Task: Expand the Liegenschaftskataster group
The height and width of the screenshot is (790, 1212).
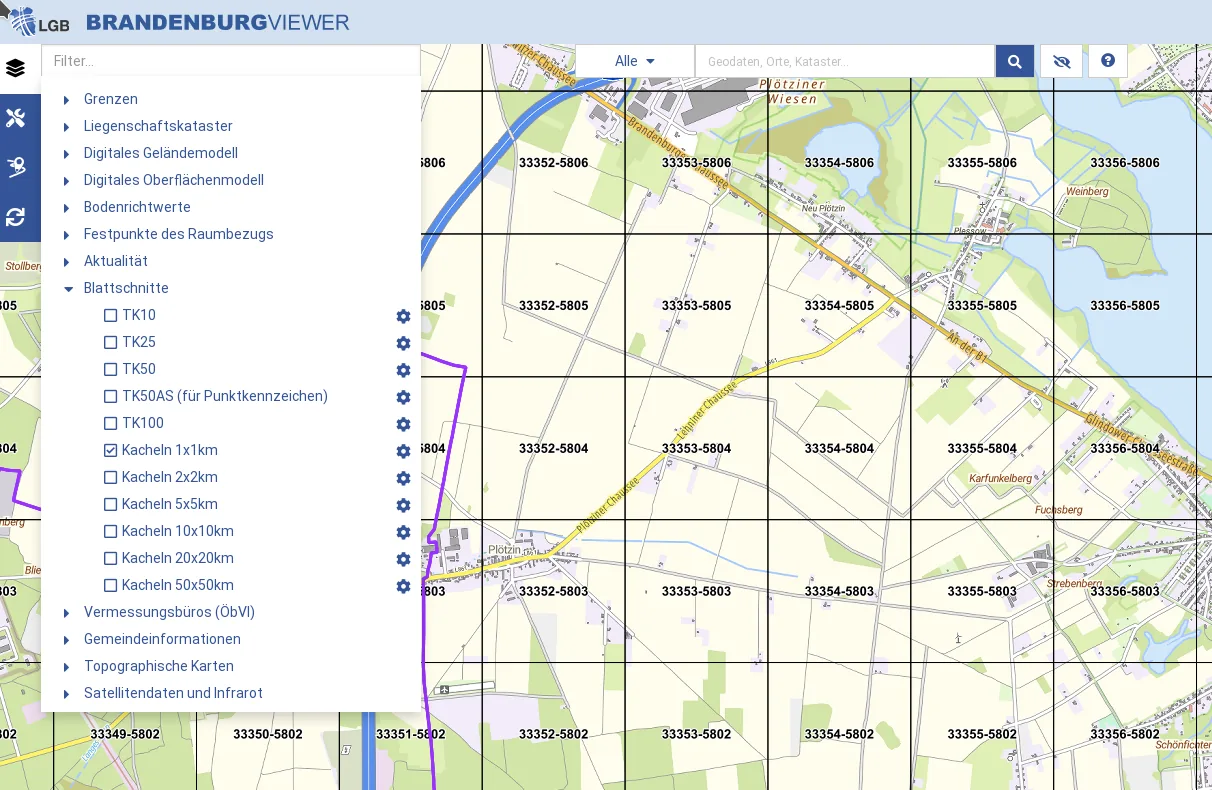Action: point(67,127)
